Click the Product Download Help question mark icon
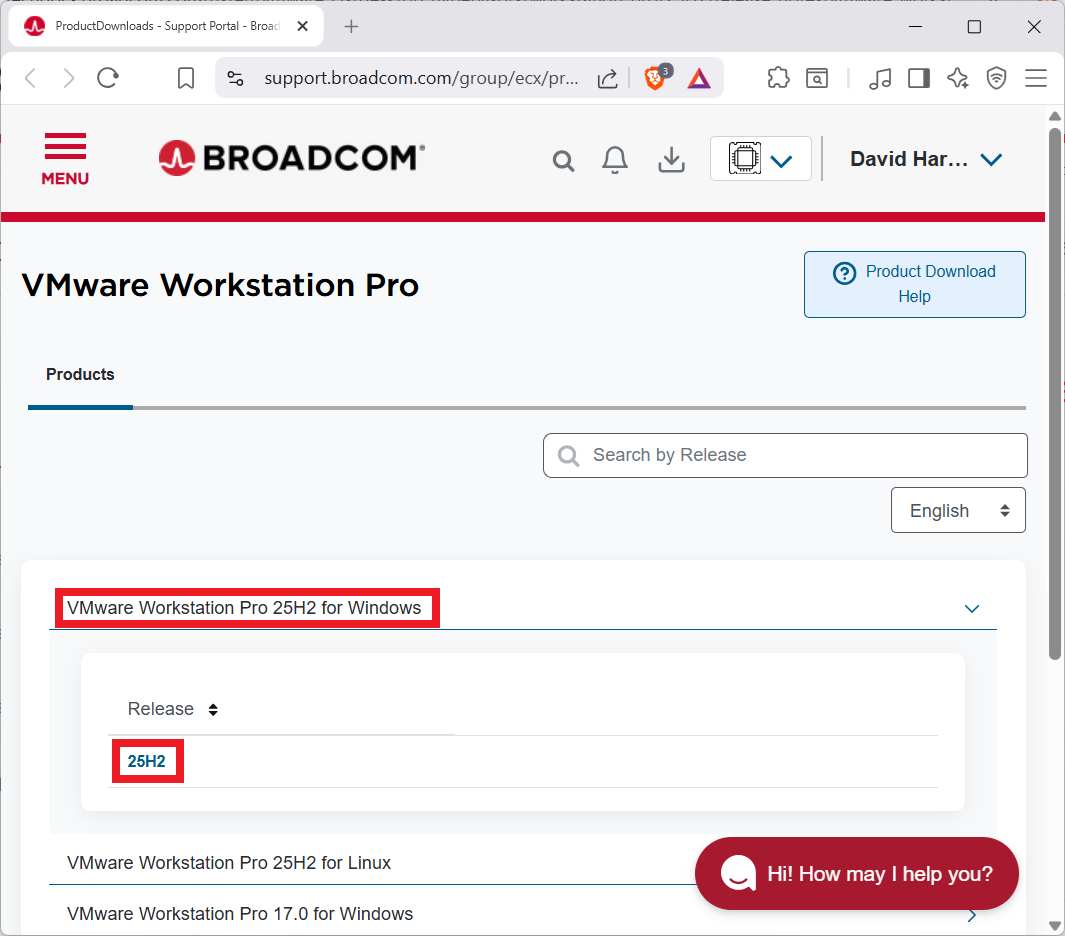This screenshot has height=936, width=1065. click(845, 272)
